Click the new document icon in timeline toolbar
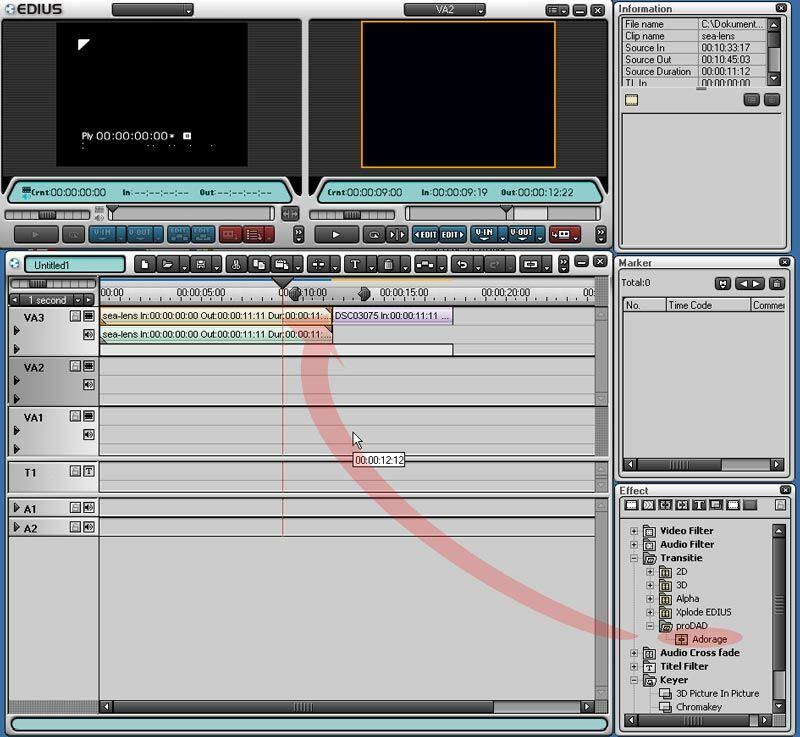800x737 pixels. [x=145, y=264]
